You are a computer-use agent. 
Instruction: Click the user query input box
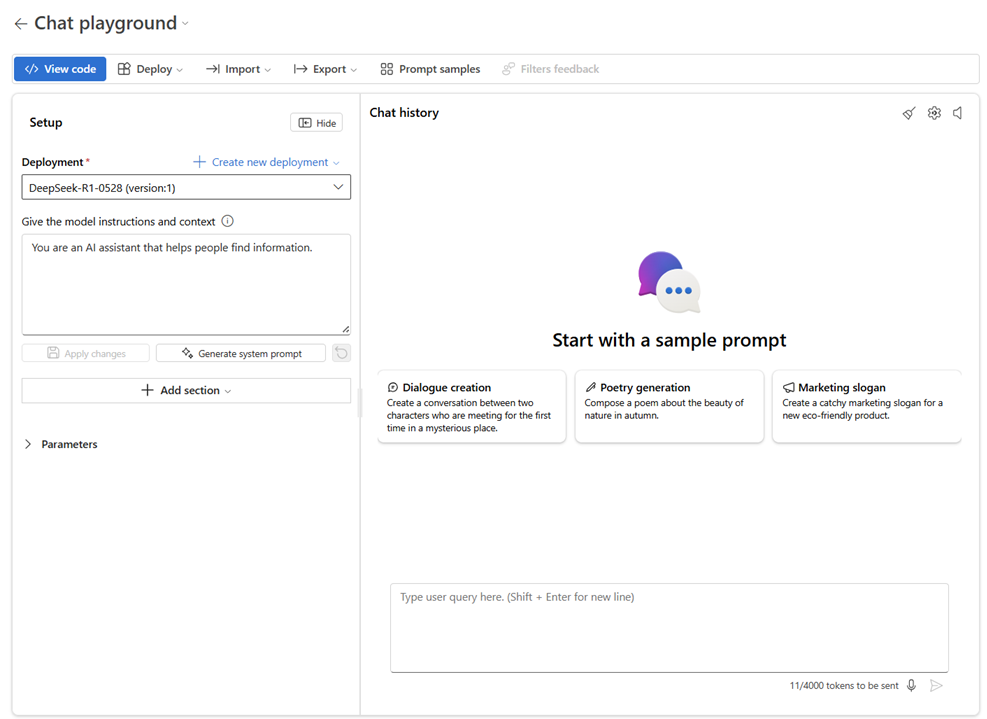pyautogui.click(x=669, y=628)
